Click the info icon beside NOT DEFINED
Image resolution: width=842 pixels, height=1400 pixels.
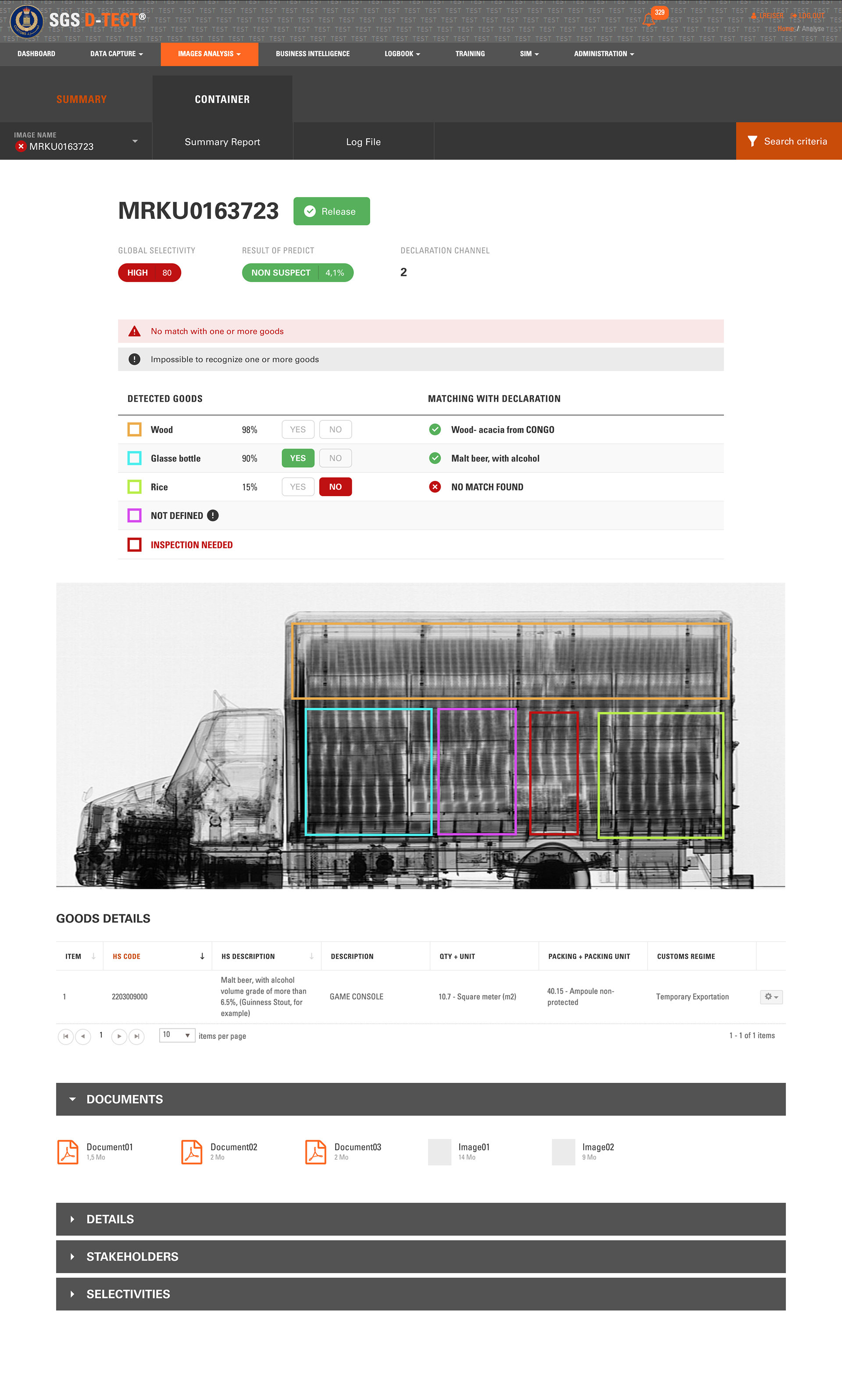[x=213, y=515]
